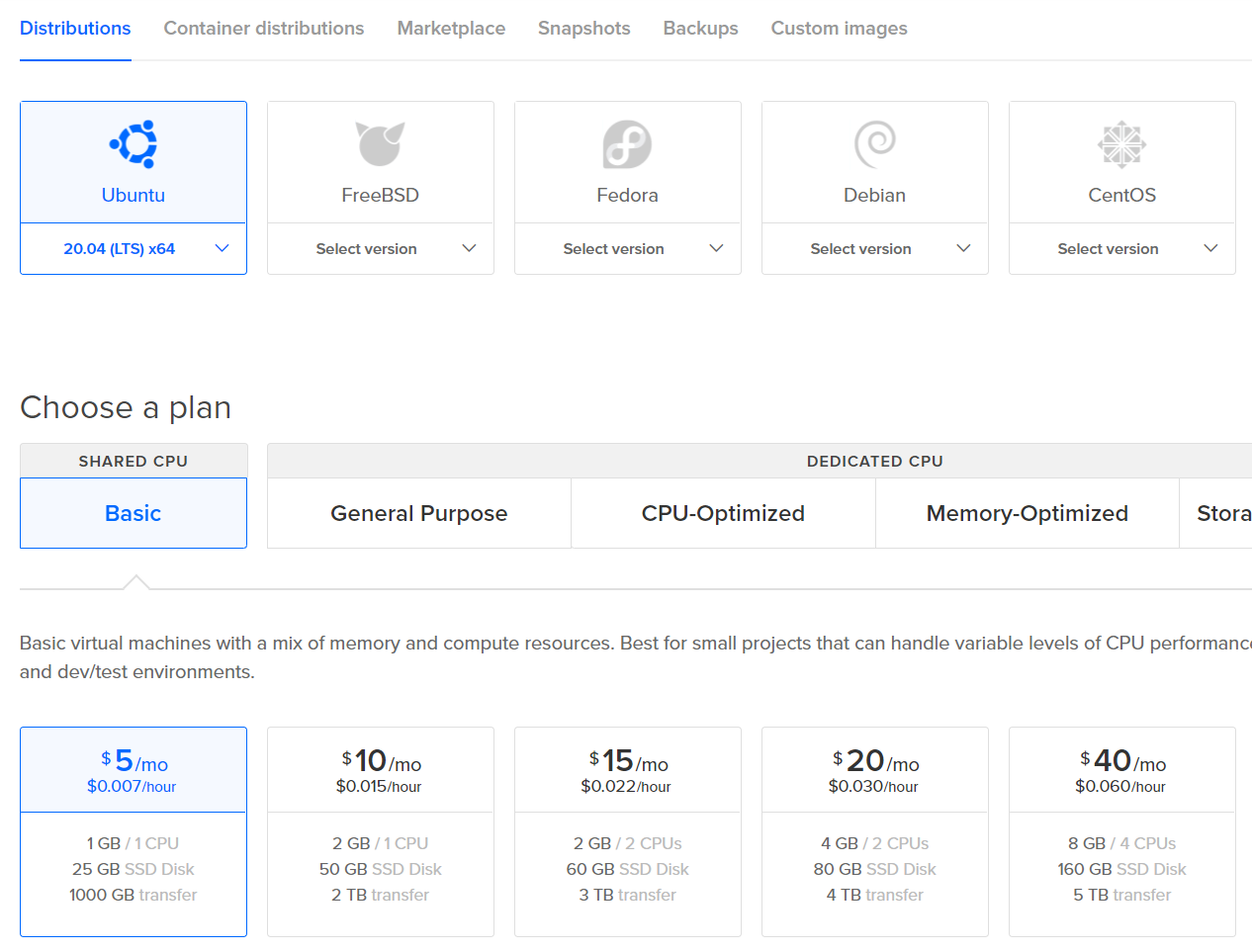Screen dimensions: 1252x952
Task: Choose the $20/mo 4 GB plan
Action: coord(875,830)
